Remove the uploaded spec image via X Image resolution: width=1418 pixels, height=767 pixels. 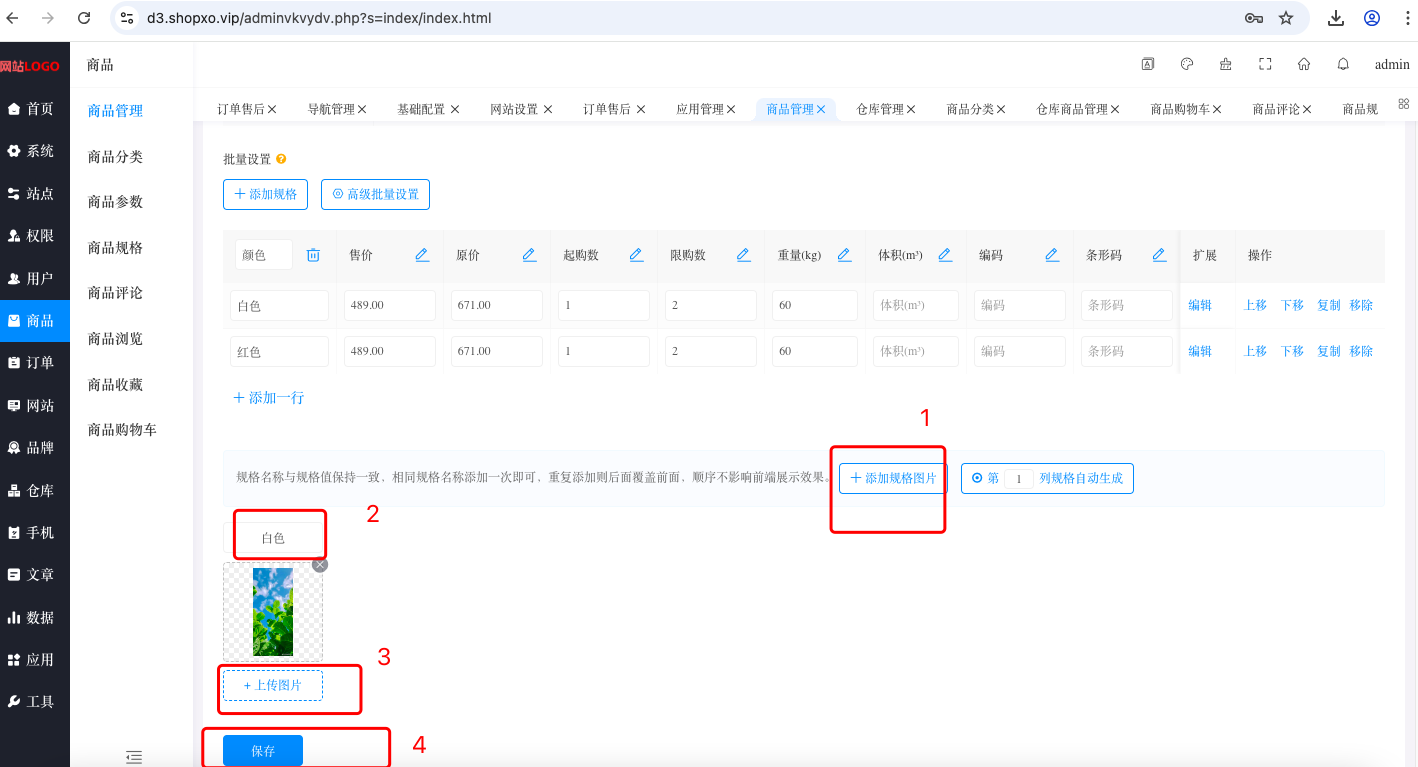point(320,565)
